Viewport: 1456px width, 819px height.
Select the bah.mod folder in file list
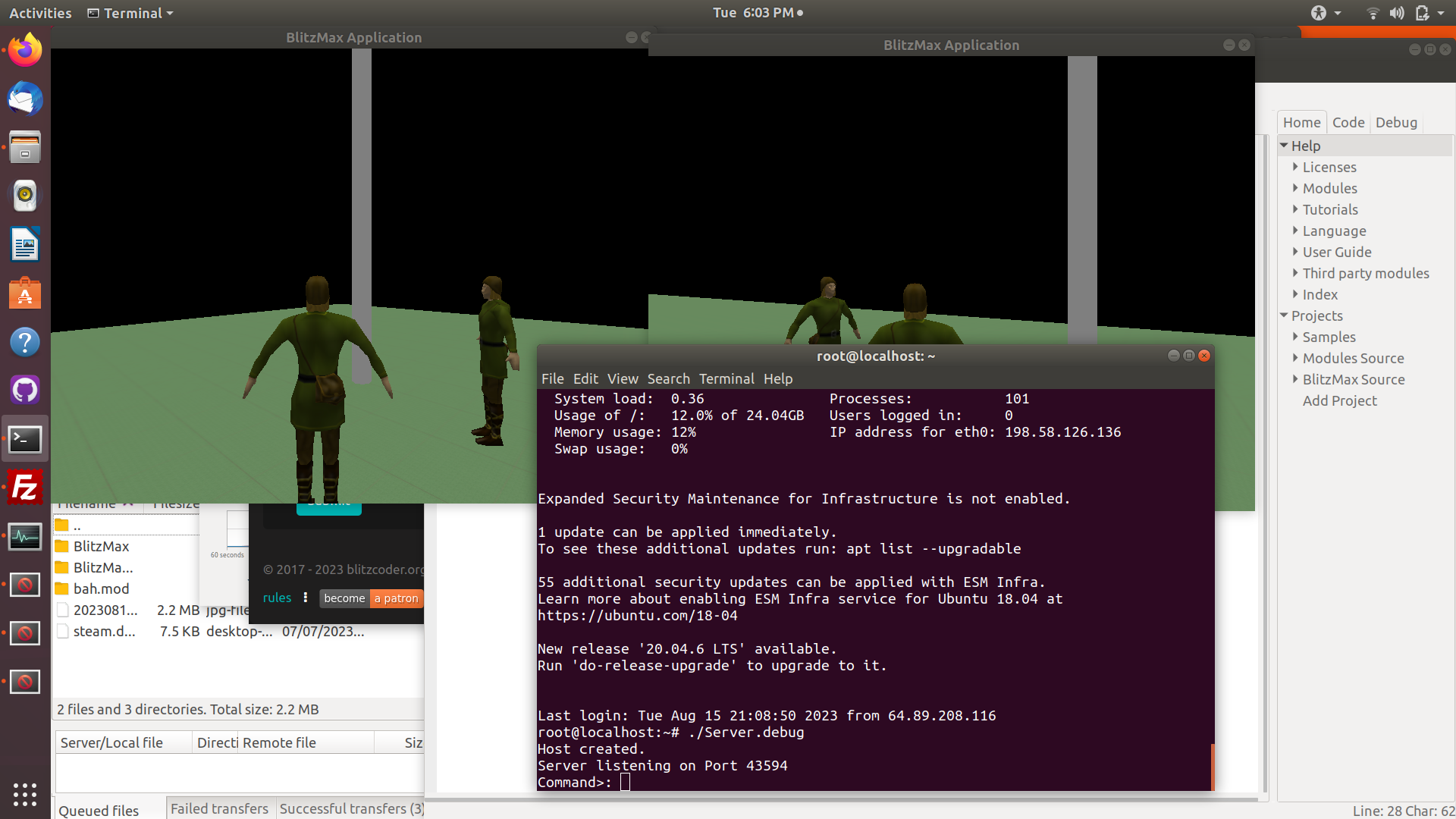101,588
